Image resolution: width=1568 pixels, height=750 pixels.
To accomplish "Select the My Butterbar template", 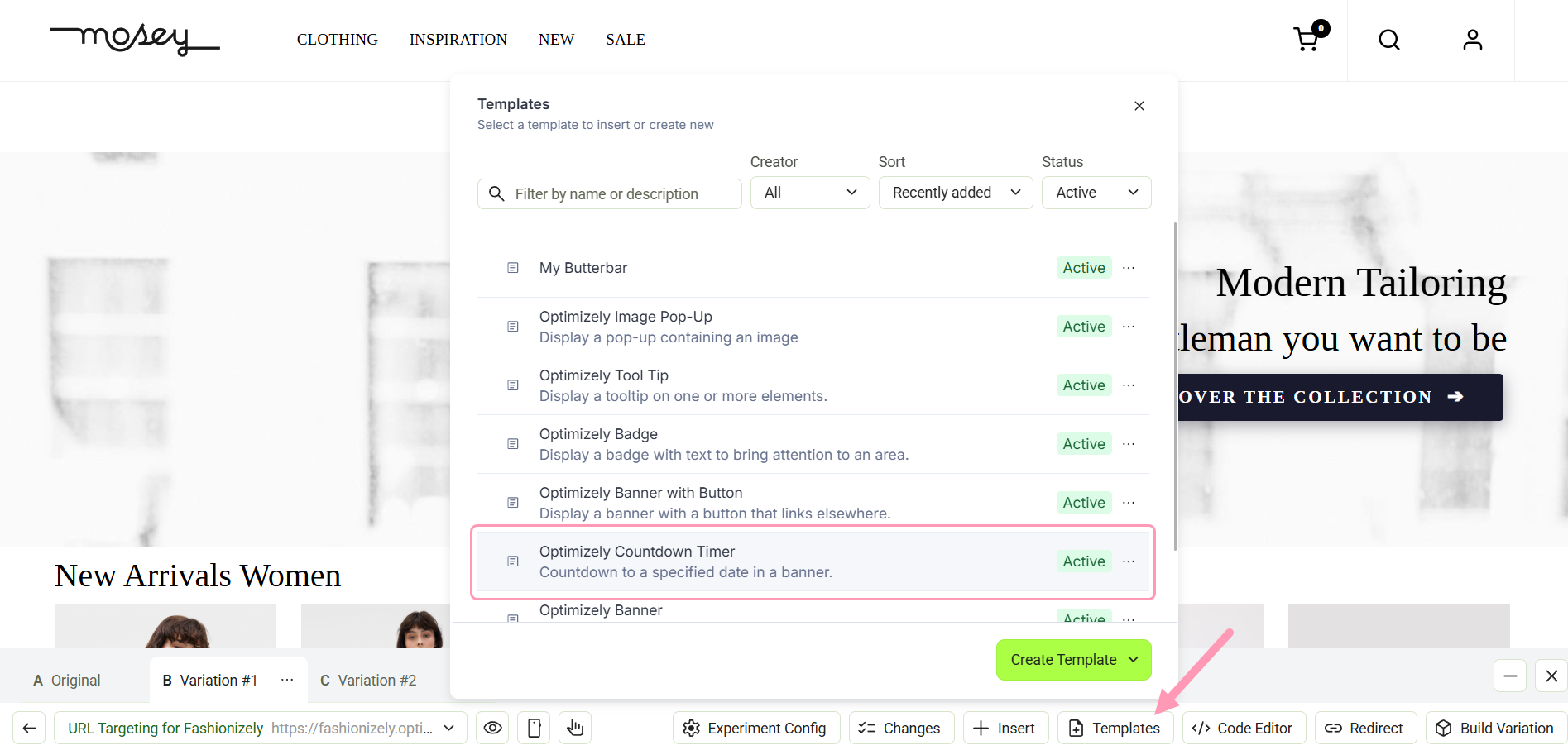I will [813, 268].
